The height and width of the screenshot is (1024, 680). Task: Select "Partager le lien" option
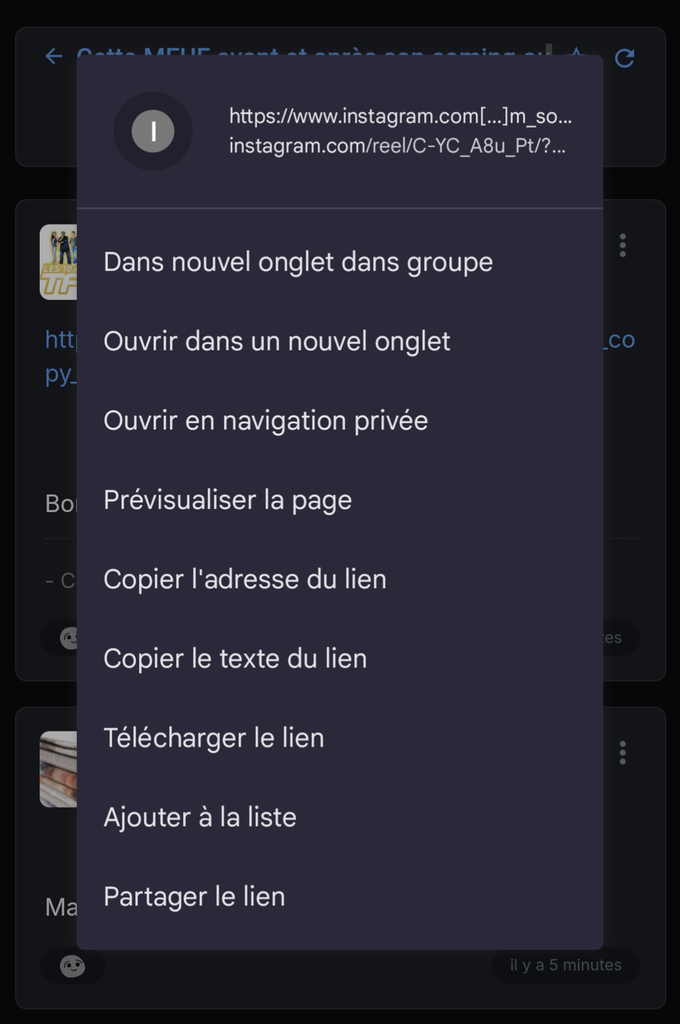click(x=194, y=896)
